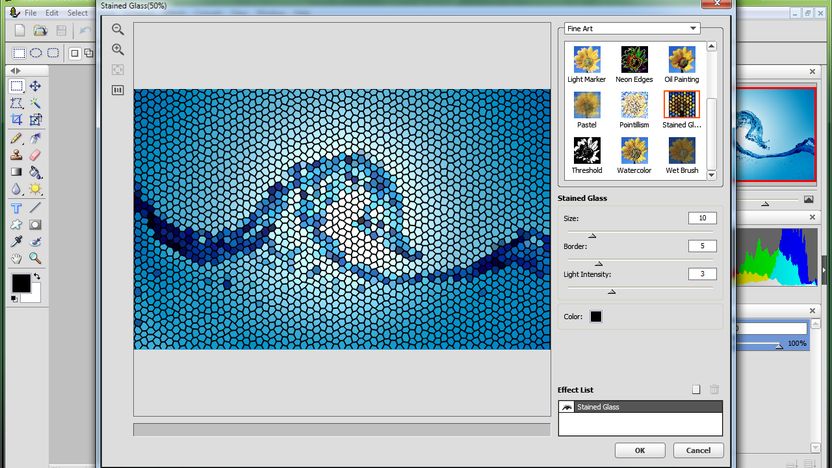Click the effects list scroll down arrow
This screenshot has height=468, width=832.
[712, 175]
